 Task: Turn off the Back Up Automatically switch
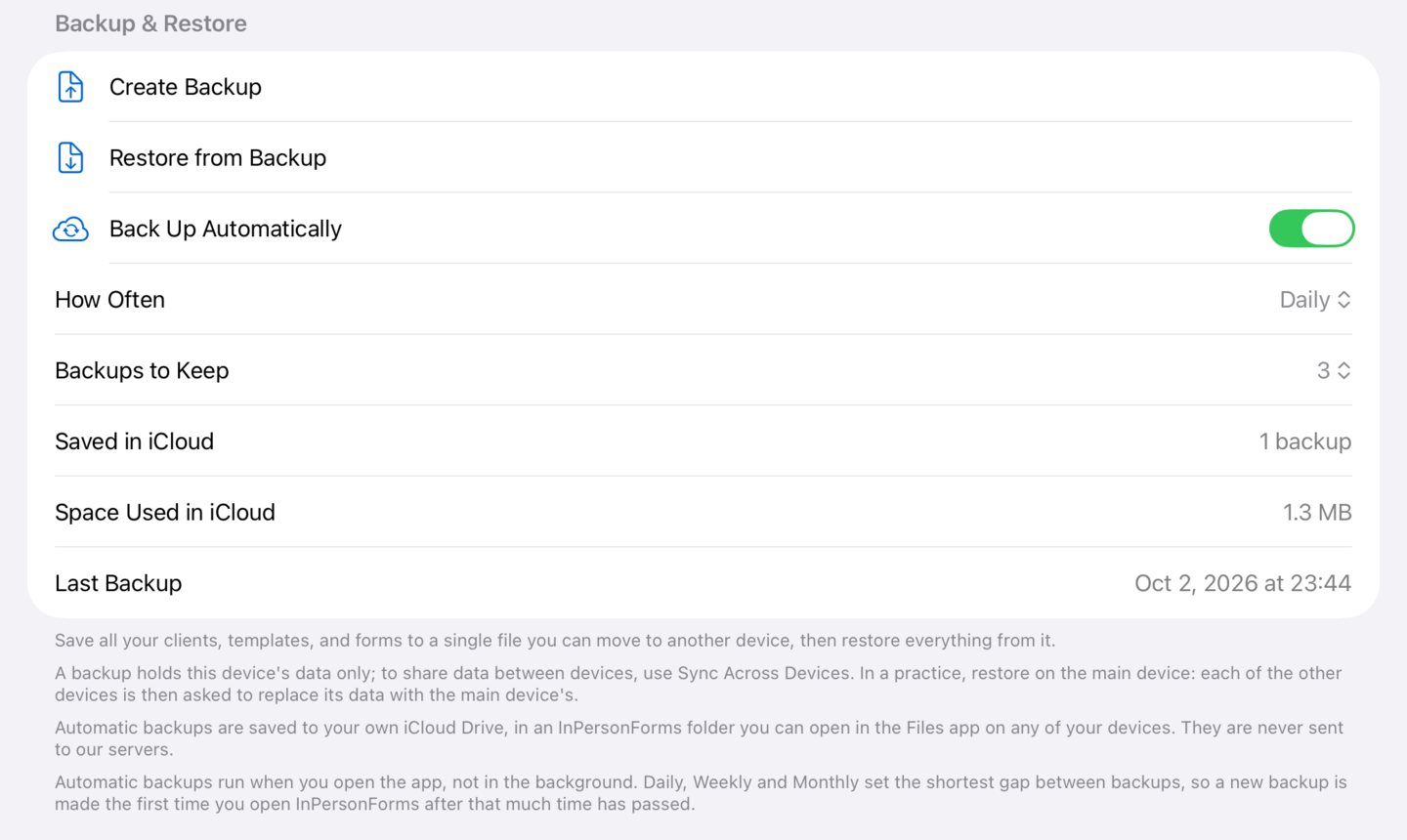pos(1311,229)
